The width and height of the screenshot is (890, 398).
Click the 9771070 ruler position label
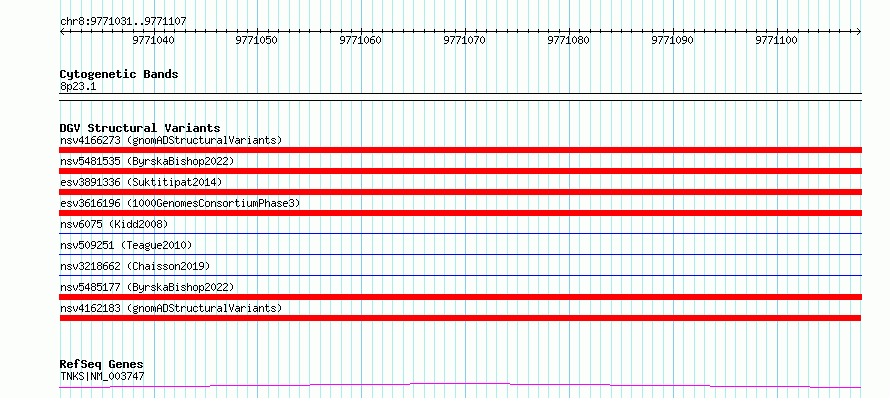[465, 40]
